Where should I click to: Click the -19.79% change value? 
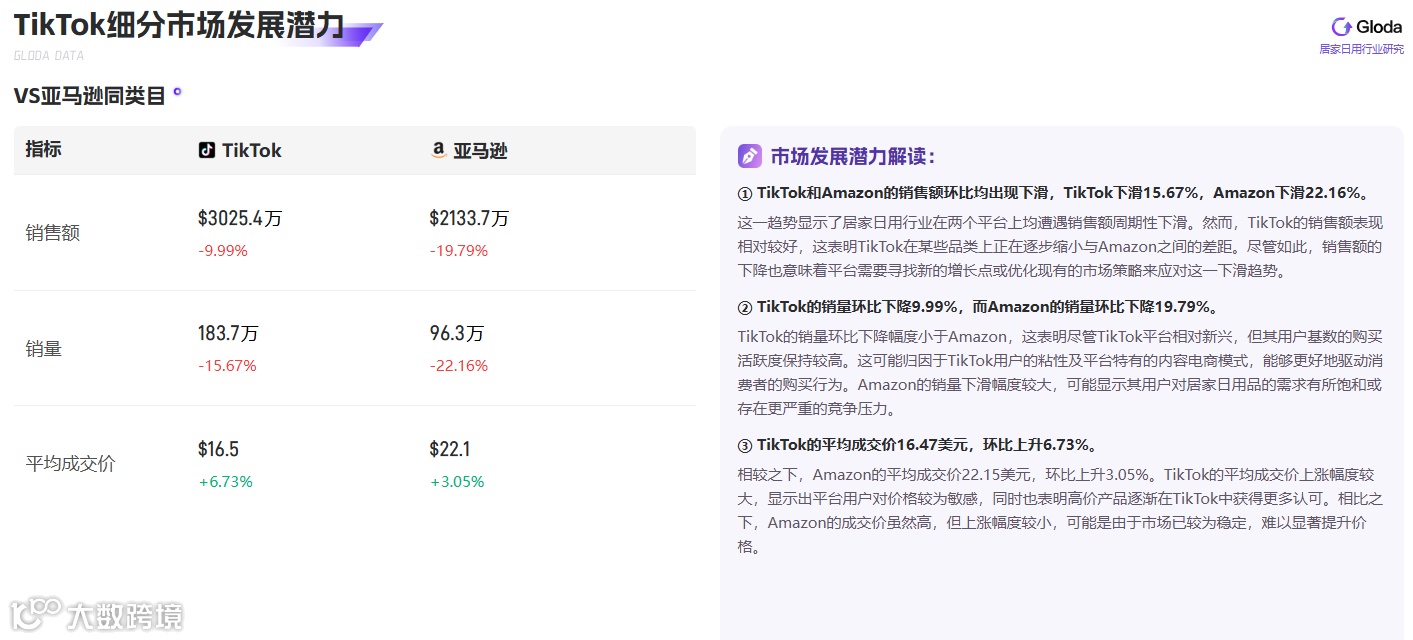[x=459, y=251]
